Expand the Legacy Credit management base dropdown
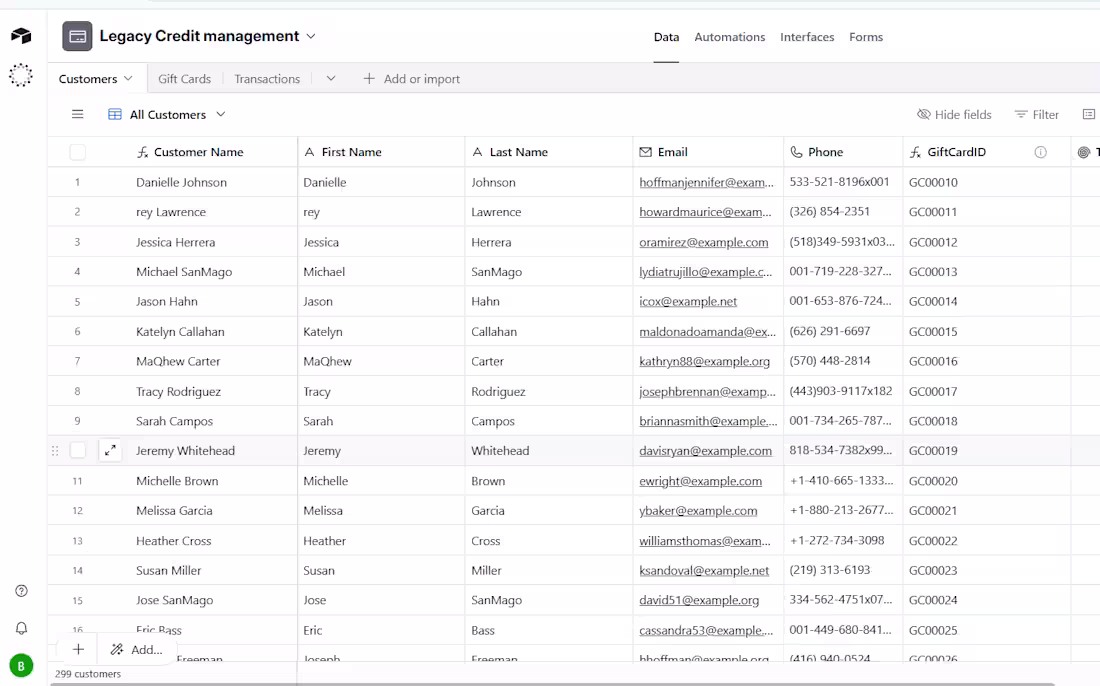Viewport: 1100px width, 686px height. [x=311, y=36]
